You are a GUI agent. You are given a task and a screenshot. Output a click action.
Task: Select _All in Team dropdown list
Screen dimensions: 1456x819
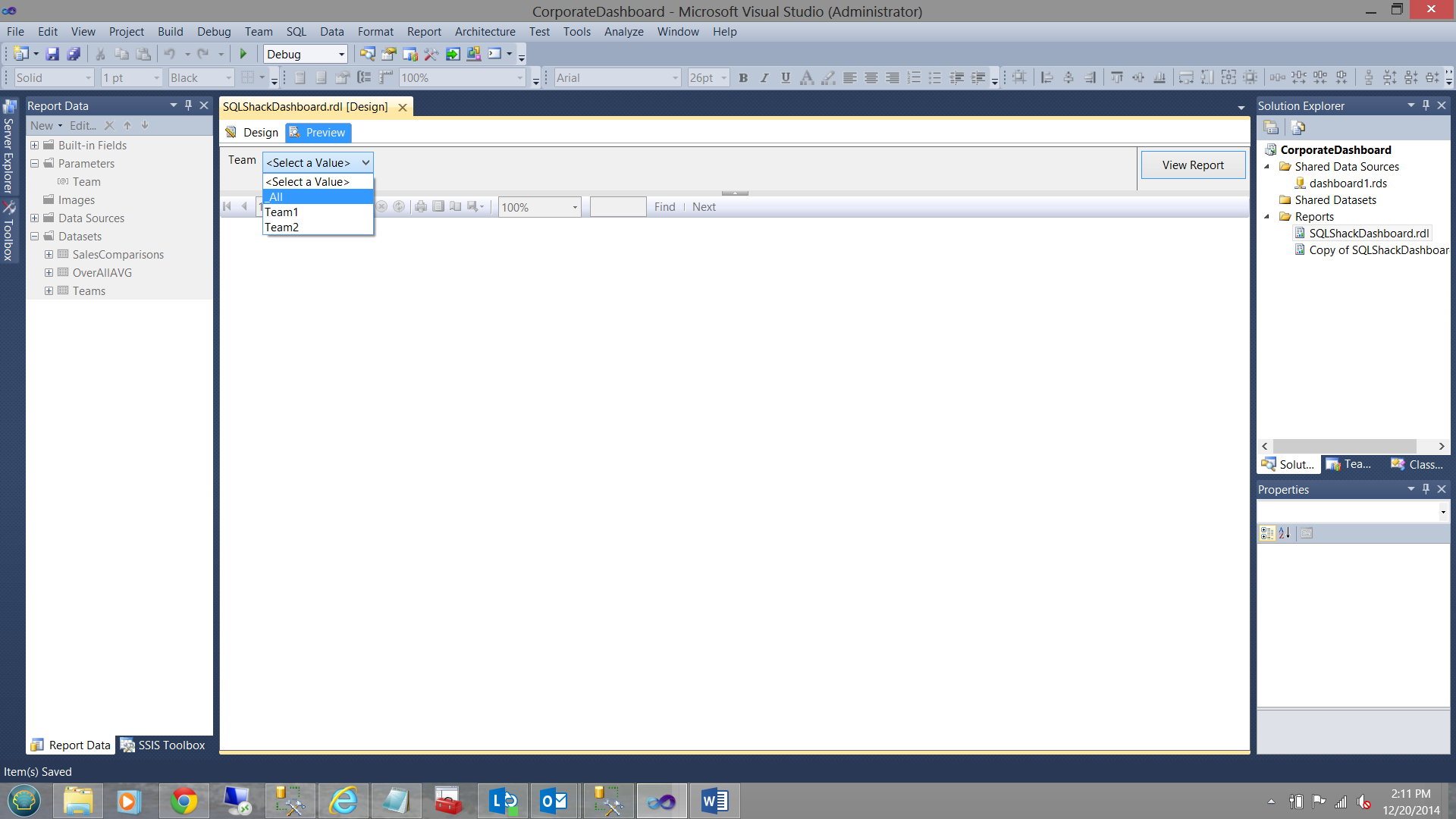[x=318, y=196]
